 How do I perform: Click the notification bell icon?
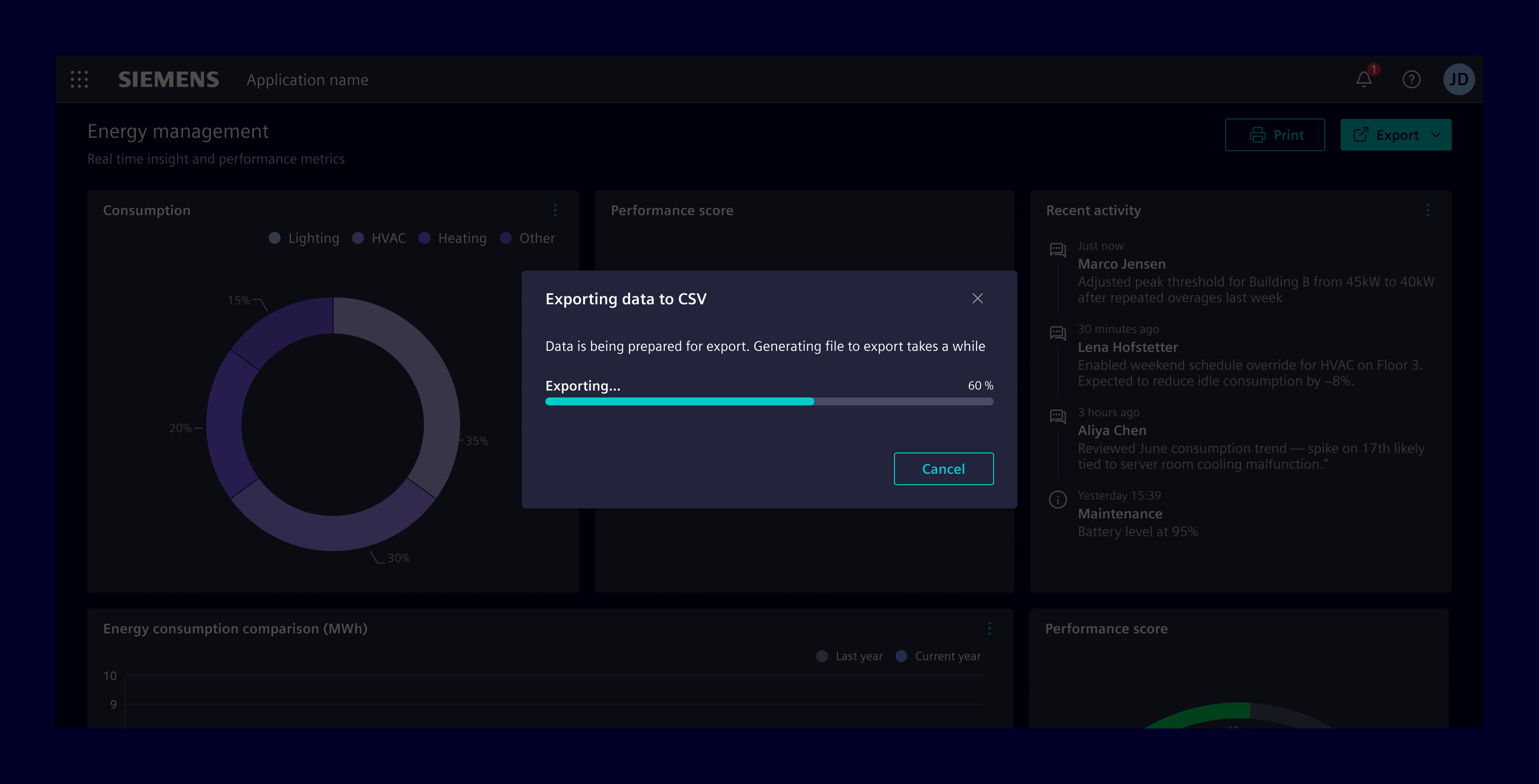pyautogui.click(x=1363, y=79)
